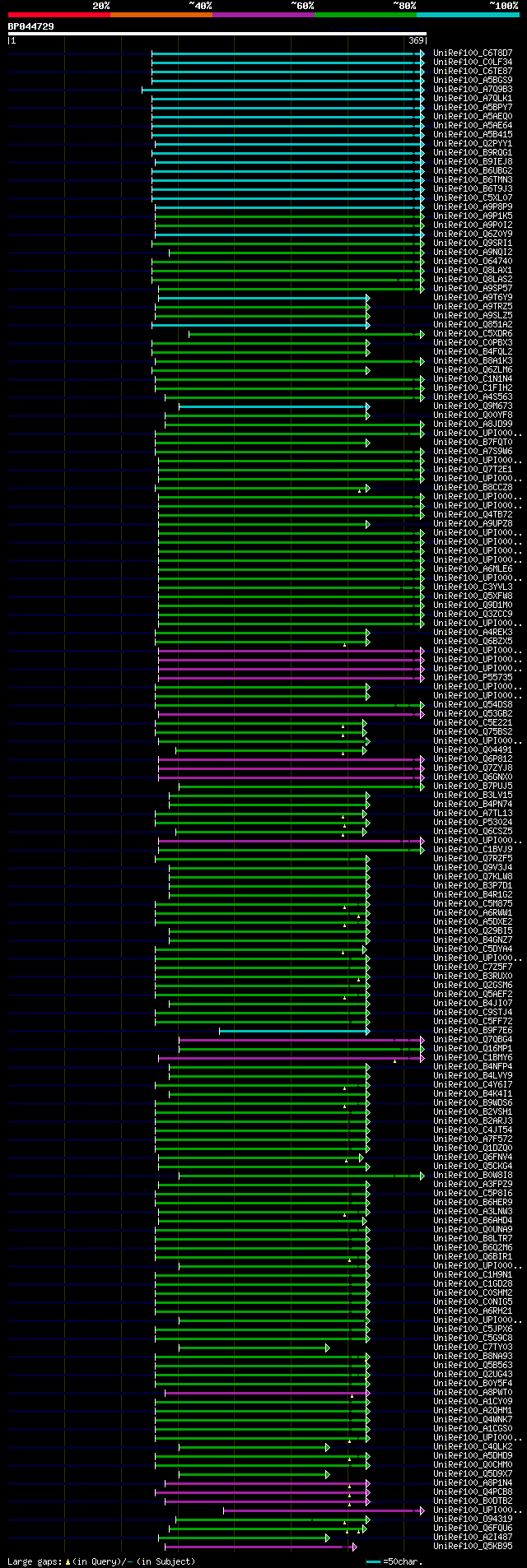The image size is (527, 1568).
Task: Select the UniRef100_O94319 label
Action: click(473, 1519)
